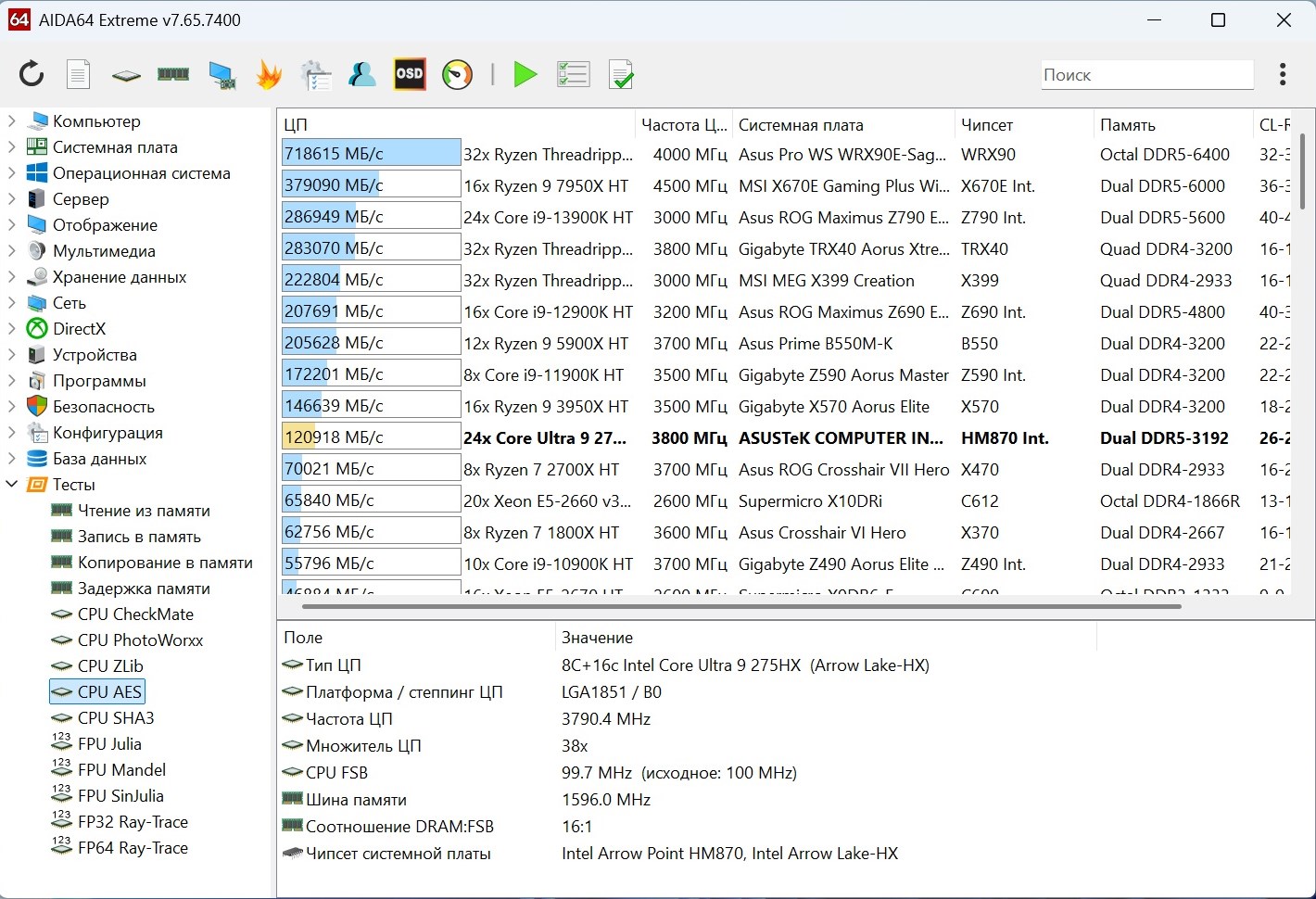Viewport: 1316px width, 899px height.
Task: Open Чтение из памяти benchmark
Action: pyautogui.click(x=143, y=511)
